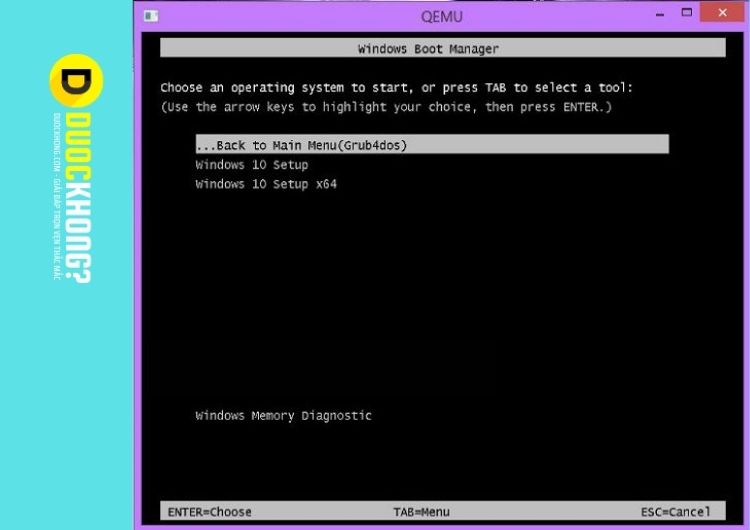
Task: Choose the Windows 10 Setup x64 entry
Action: (x=266, y=184)
